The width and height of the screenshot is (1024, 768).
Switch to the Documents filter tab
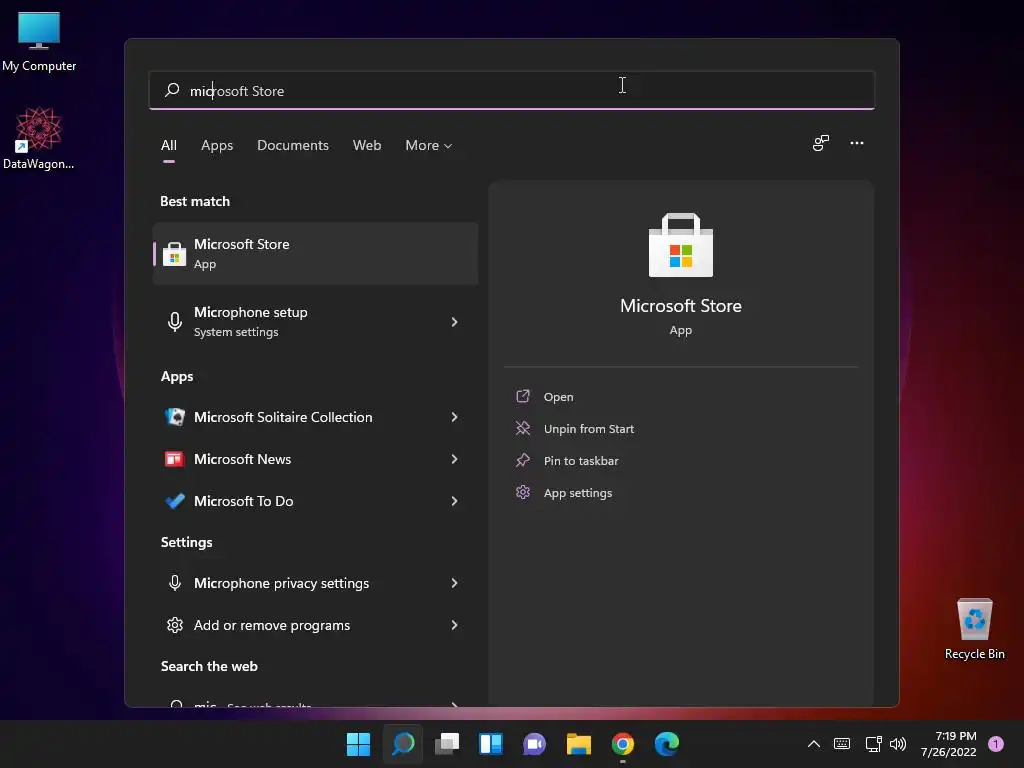(293, 145)
